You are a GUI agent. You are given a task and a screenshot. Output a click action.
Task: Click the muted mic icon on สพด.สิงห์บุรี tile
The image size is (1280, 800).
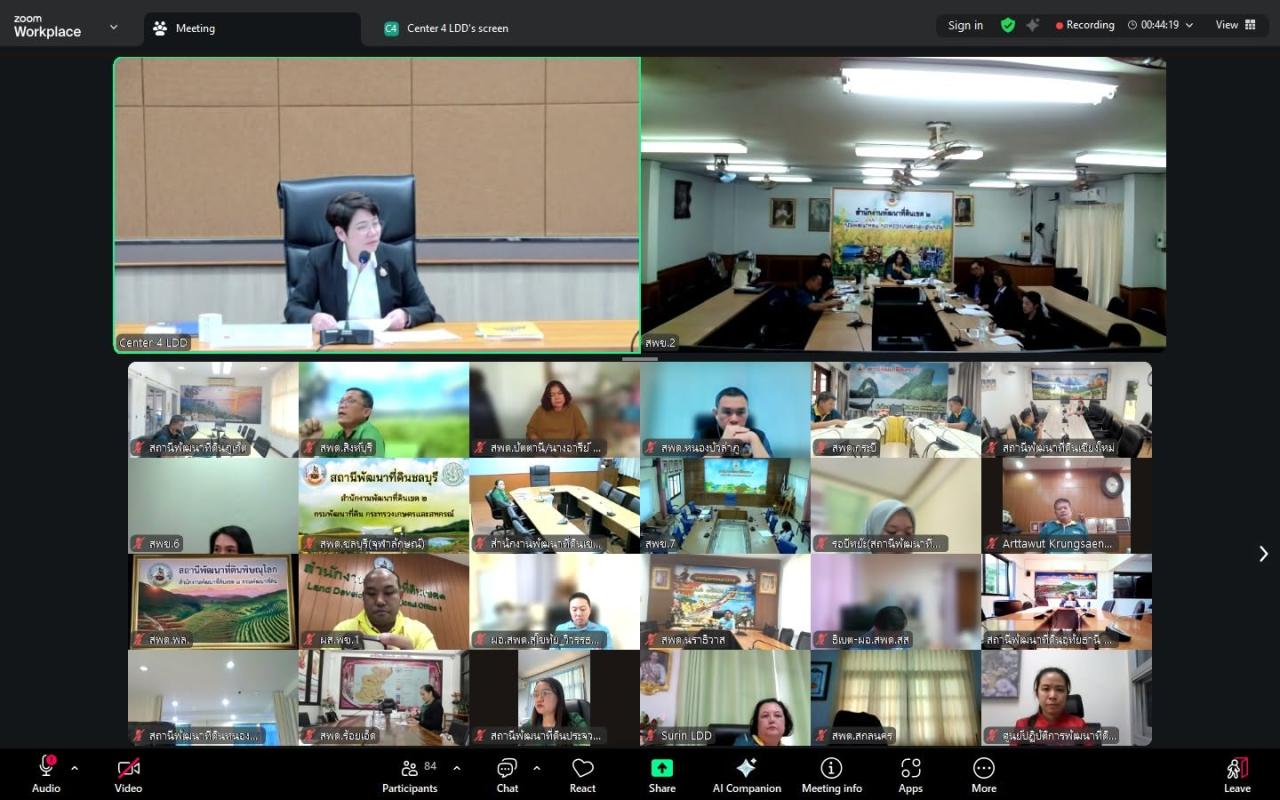tap(310, 448)
